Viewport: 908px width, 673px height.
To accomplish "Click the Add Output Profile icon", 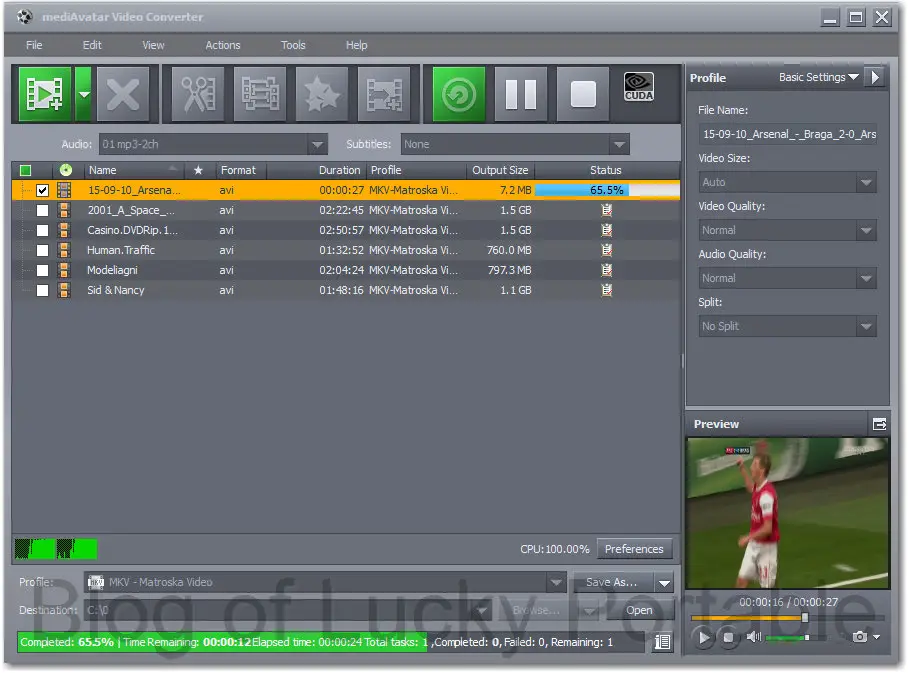I will (x=384, y=94).
